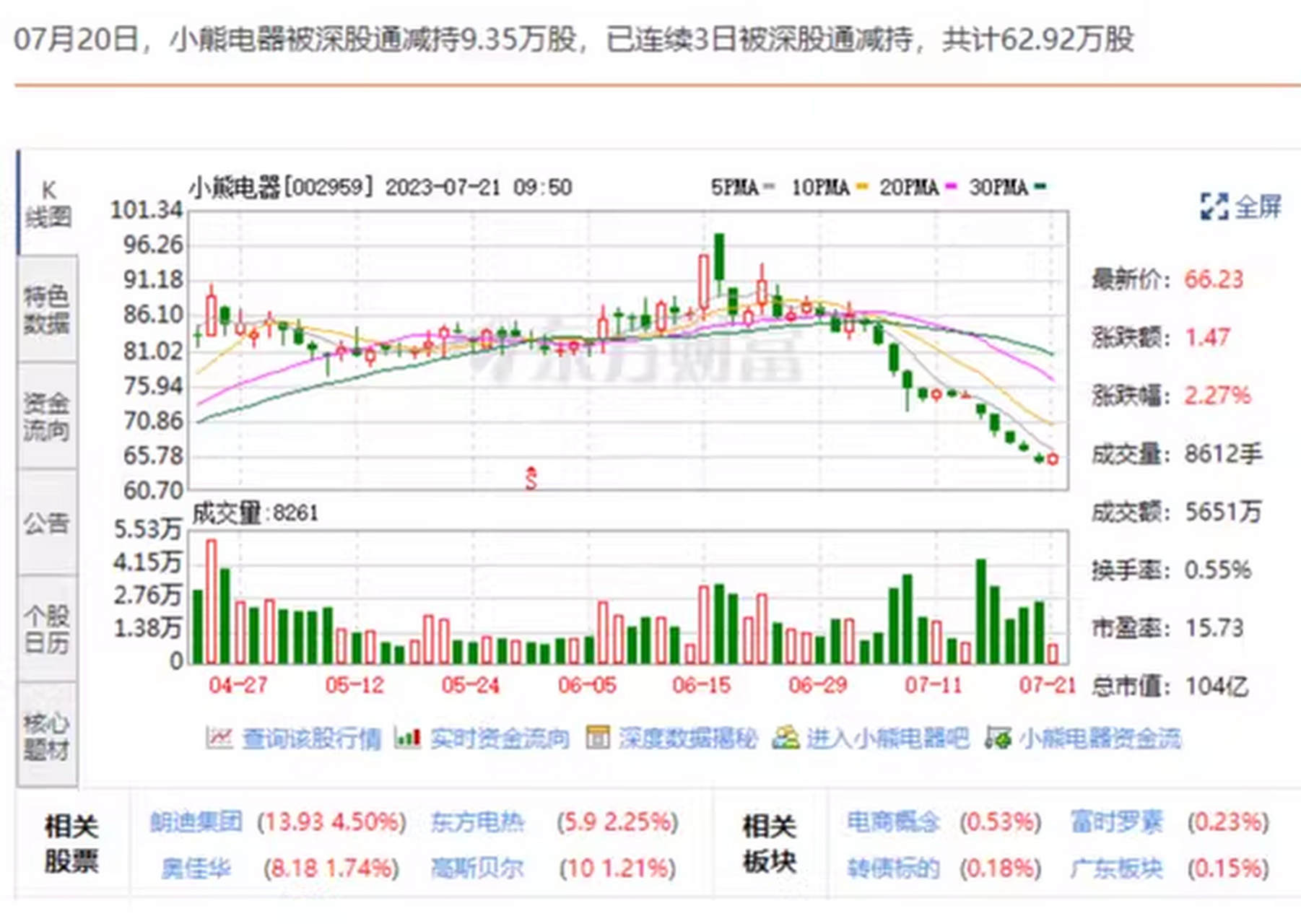1301x924 pixels.
Task: Open 小熊电器资金流 using its icon
Action: (998, 738)
